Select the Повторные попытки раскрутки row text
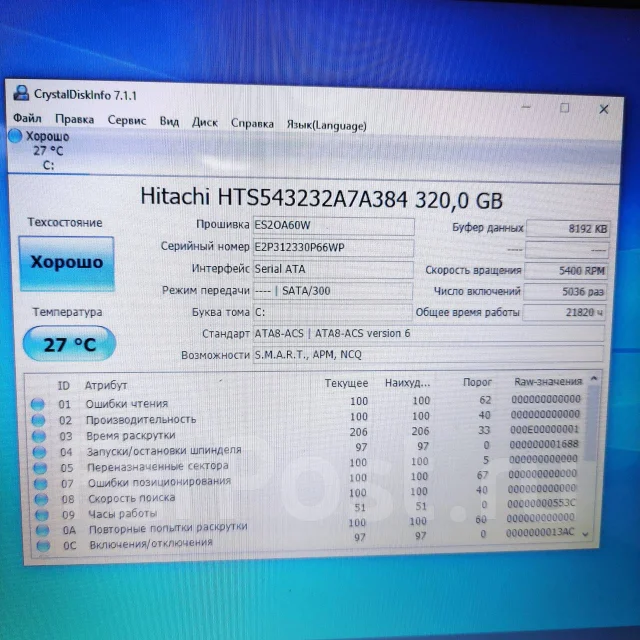Screen dimensions: 640x640 169,528
